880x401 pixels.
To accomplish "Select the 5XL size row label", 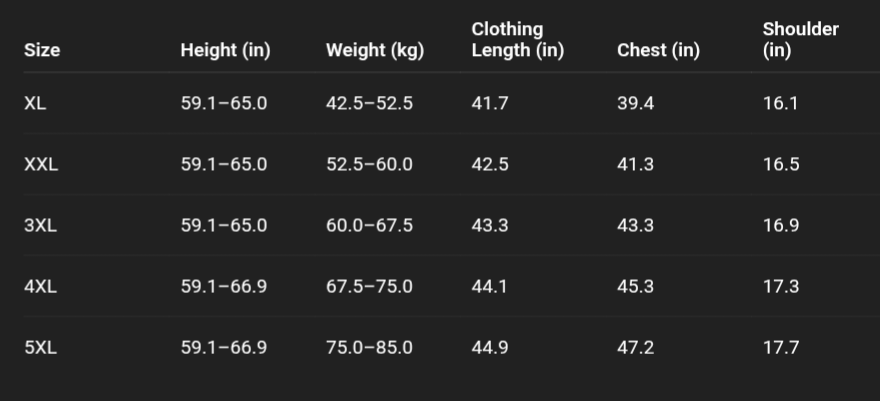I will point(40,348).
